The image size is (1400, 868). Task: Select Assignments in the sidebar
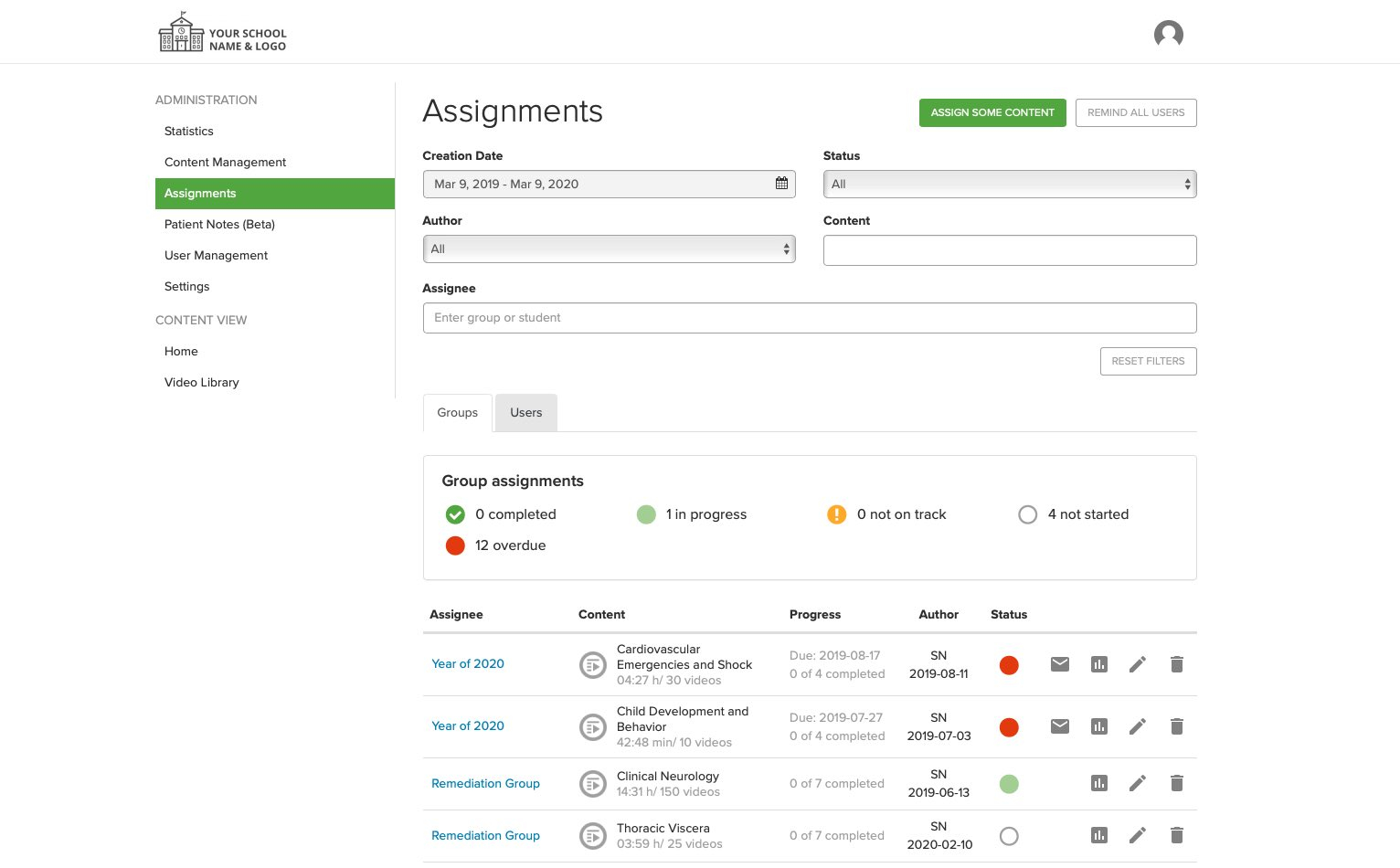pos(275,194)
